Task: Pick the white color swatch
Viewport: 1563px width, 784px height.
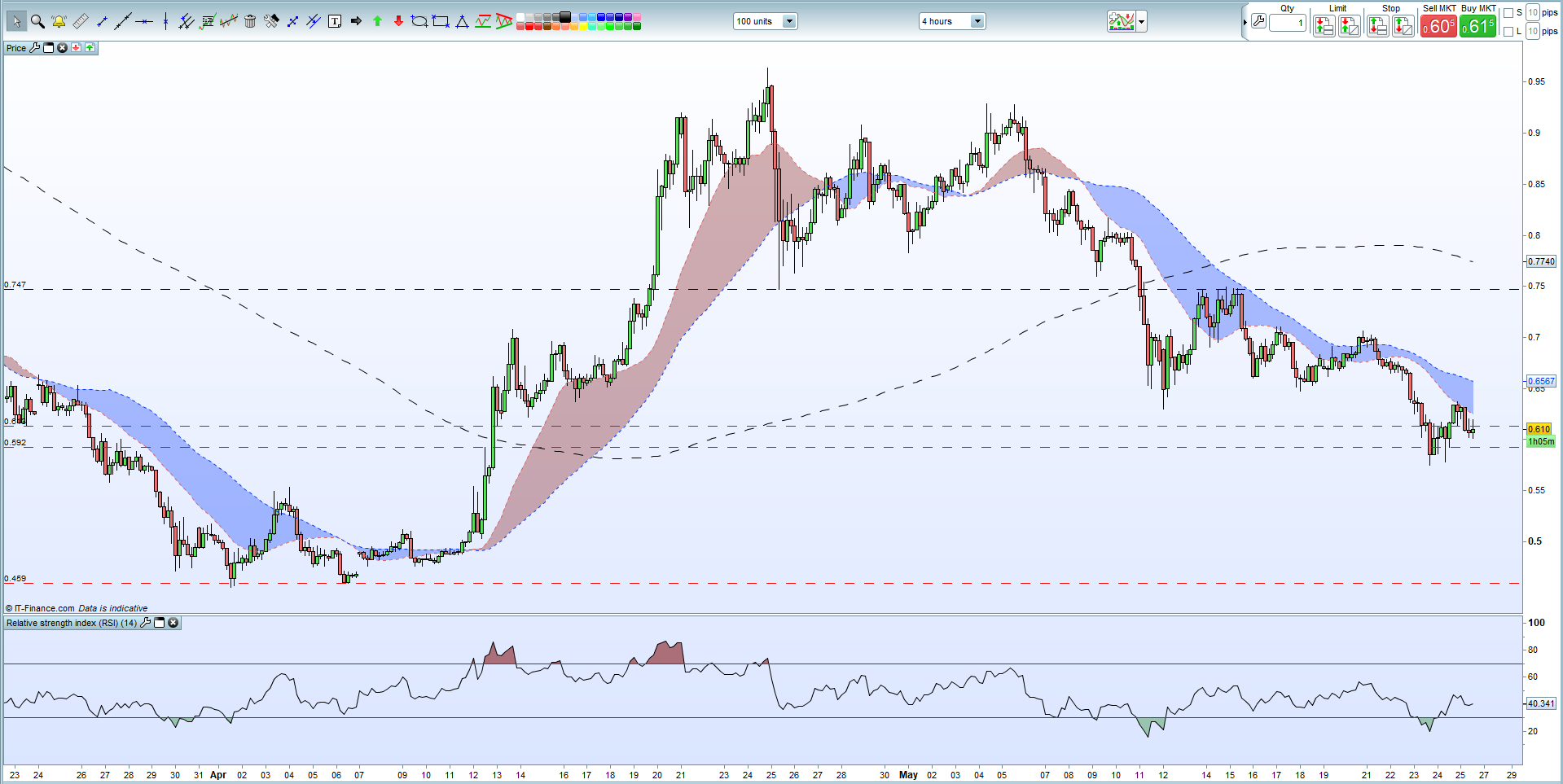Action: (520, 17)
